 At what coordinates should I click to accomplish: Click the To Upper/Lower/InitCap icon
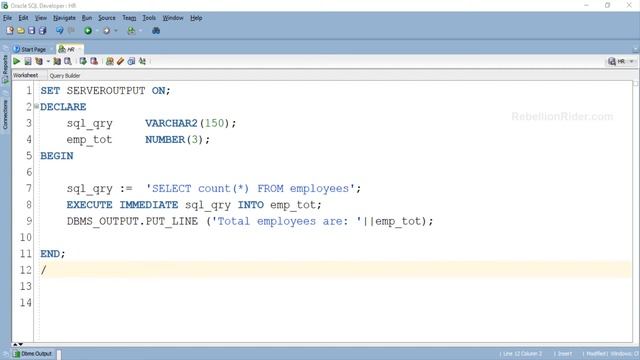click(142, 61)
